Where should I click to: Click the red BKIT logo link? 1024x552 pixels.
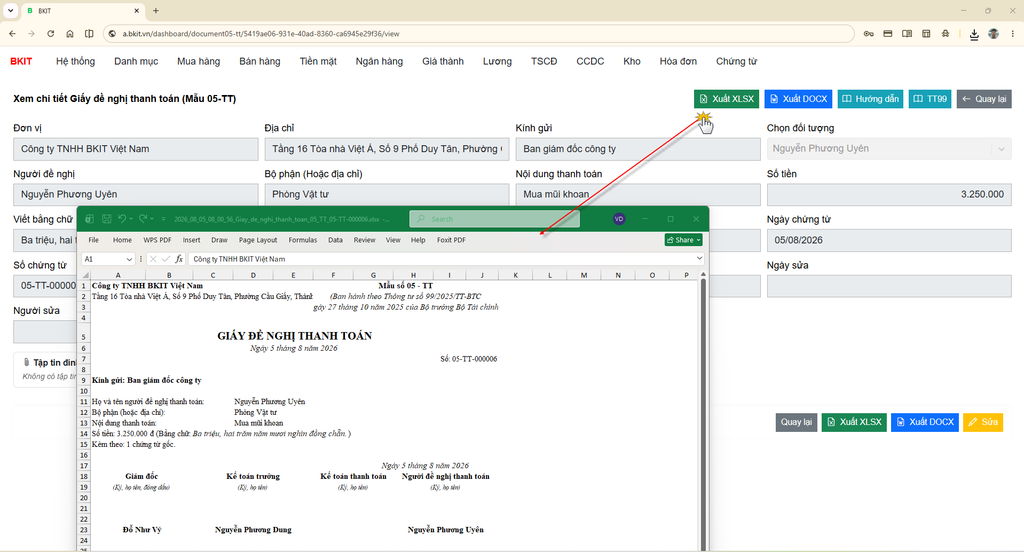[21, 61]
